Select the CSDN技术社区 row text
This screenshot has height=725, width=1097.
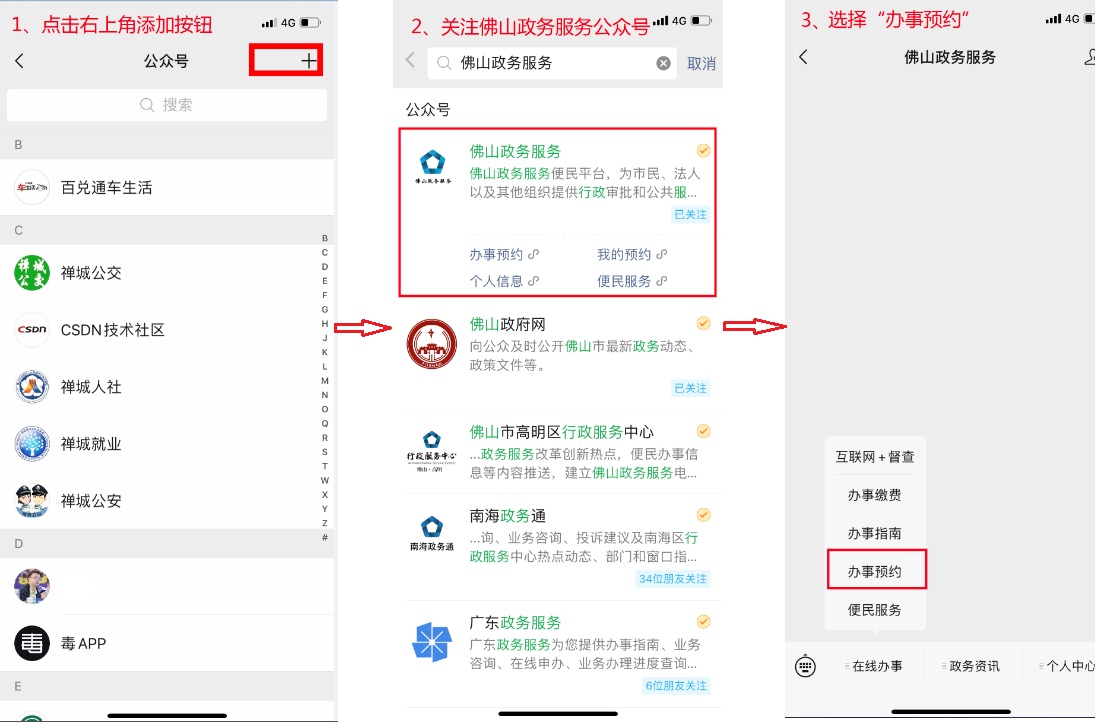pos(113,330)
